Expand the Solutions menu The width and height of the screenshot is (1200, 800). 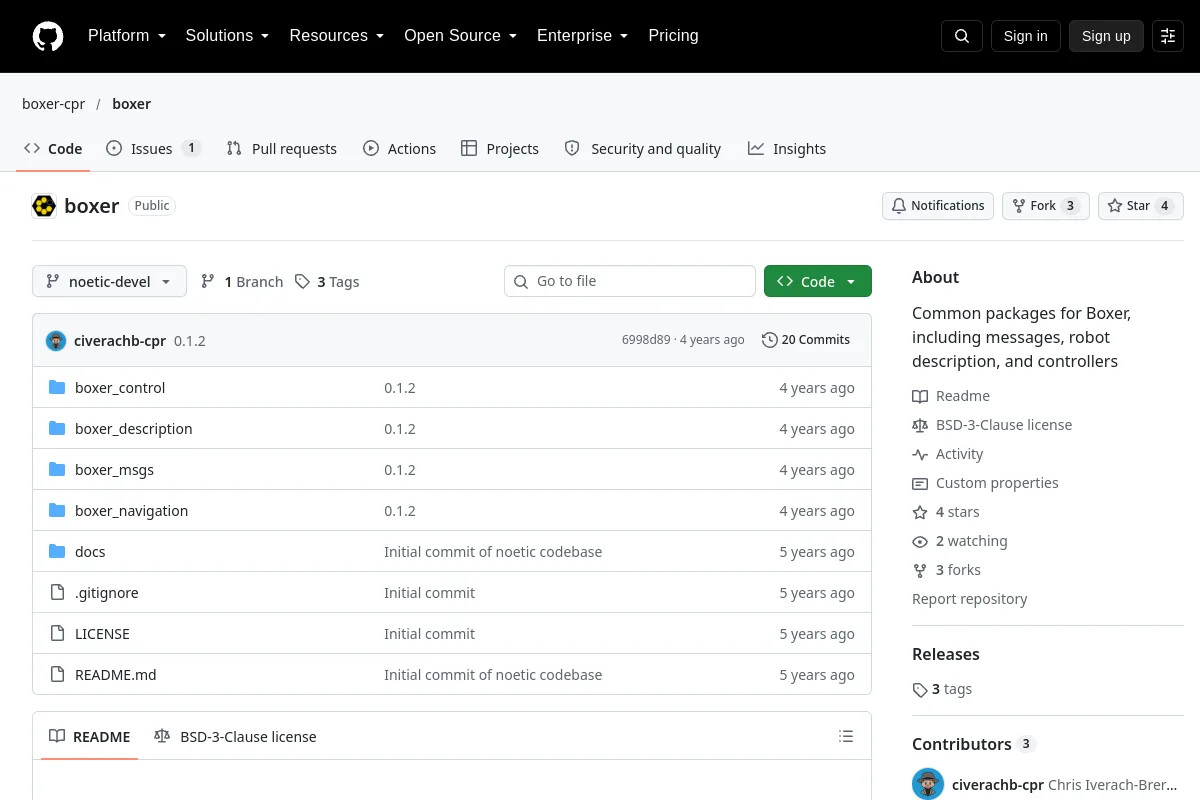[x=227, y=36]
